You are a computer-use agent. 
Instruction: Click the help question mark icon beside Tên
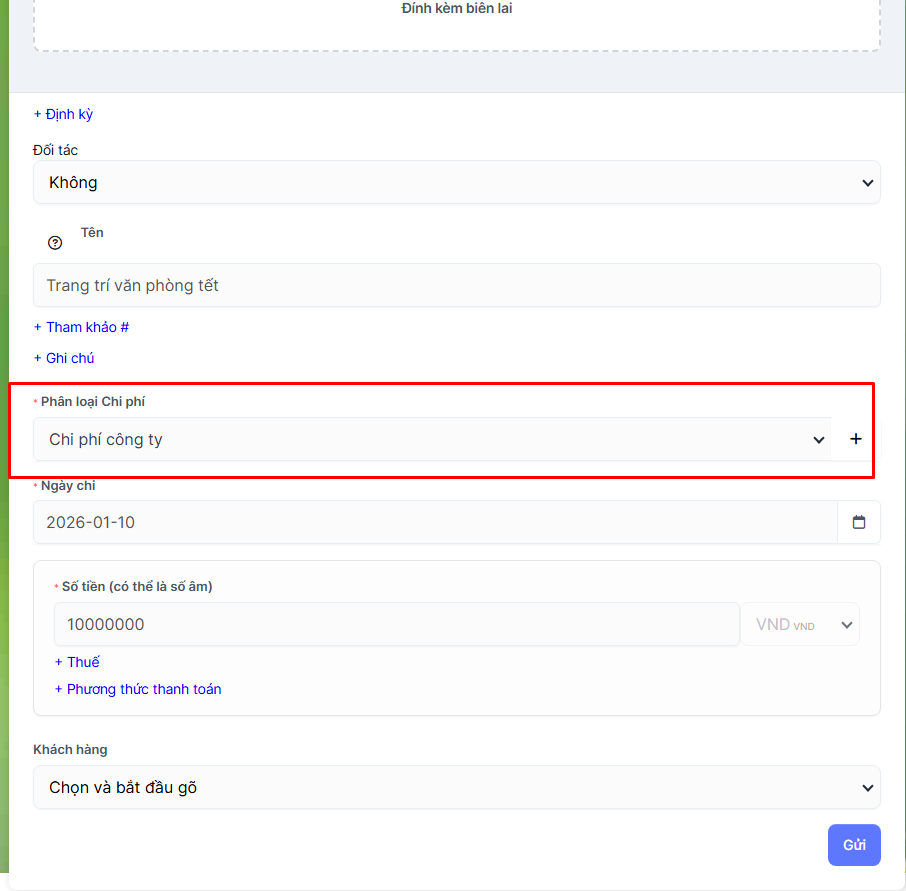(x=55, y=243)
